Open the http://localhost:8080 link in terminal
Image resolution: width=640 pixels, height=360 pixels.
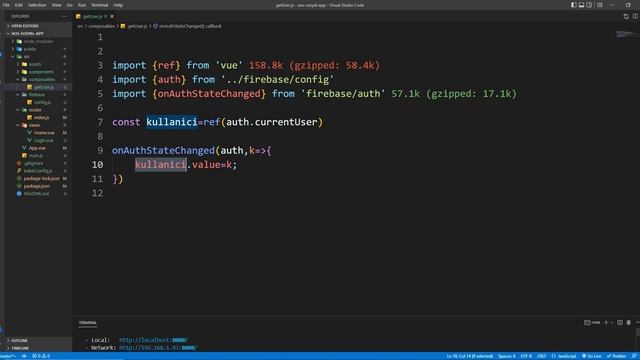tap(153, 340)
